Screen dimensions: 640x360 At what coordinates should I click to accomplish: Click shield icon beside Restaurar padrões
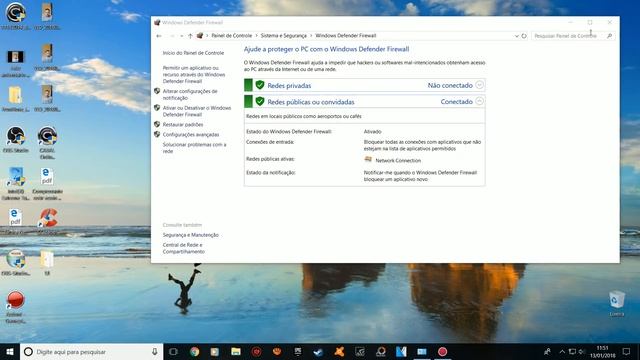coord(157,124)
